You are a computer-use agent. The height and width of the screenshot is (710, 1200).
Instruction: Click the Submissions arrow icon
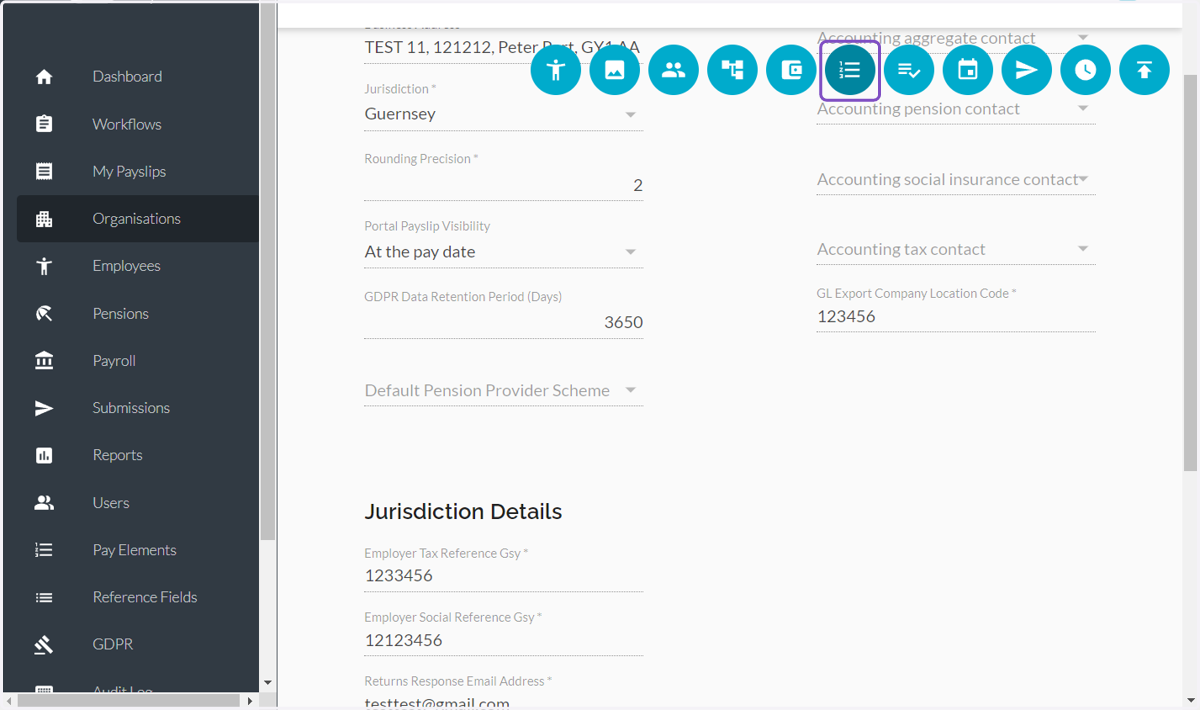tap(44, 408)
